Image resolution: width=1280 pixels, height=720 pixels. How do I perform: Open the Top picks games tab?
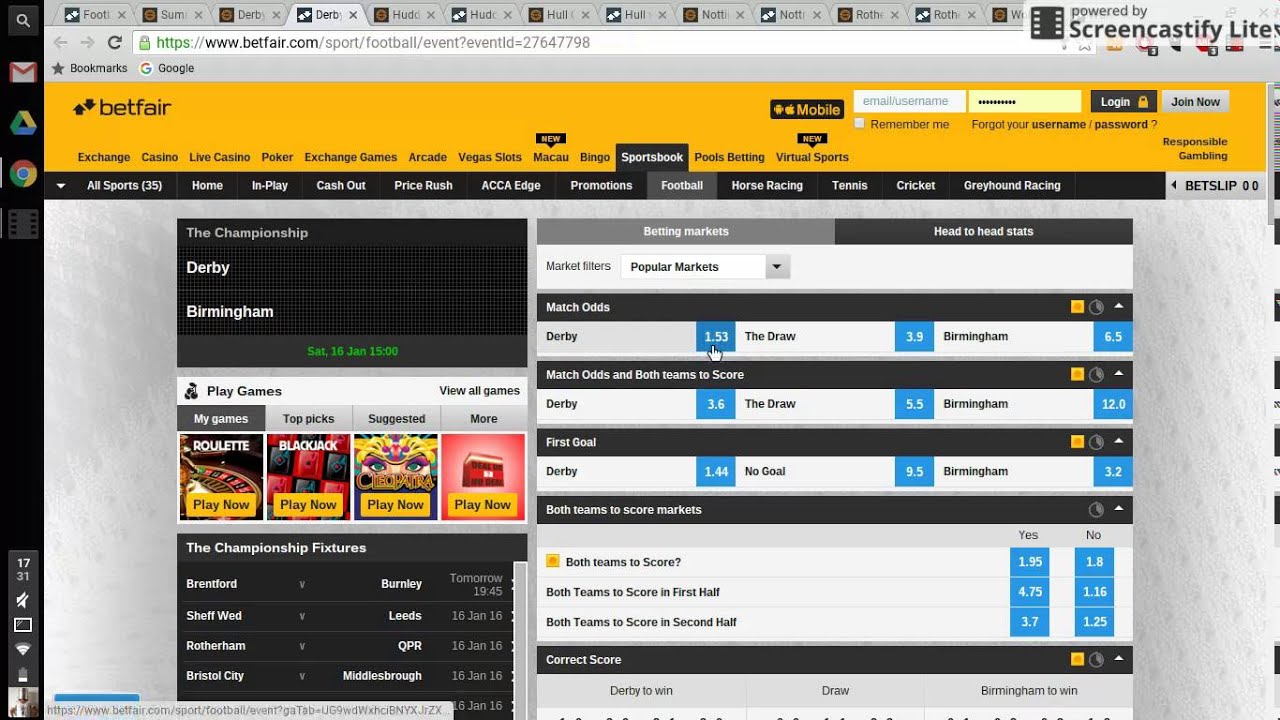click(308, 419)
